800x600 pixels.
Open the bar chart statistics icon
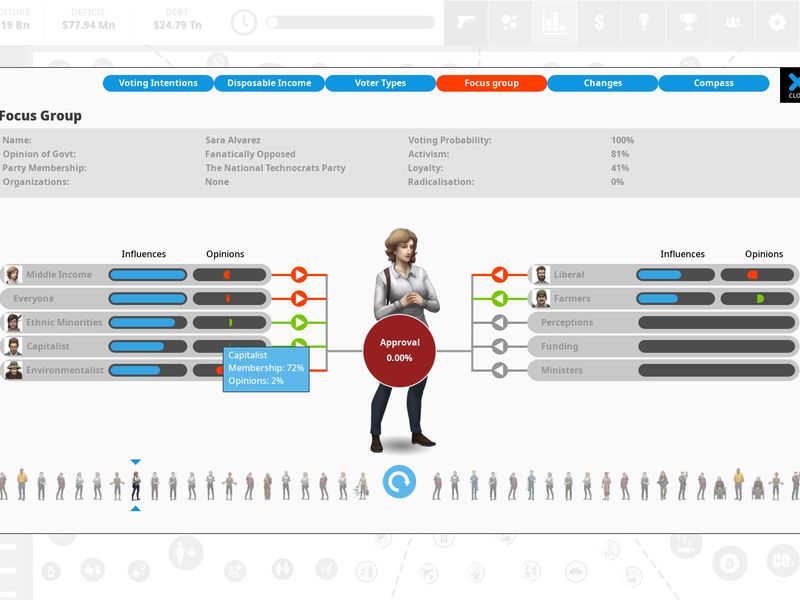[x=555, y=22]
